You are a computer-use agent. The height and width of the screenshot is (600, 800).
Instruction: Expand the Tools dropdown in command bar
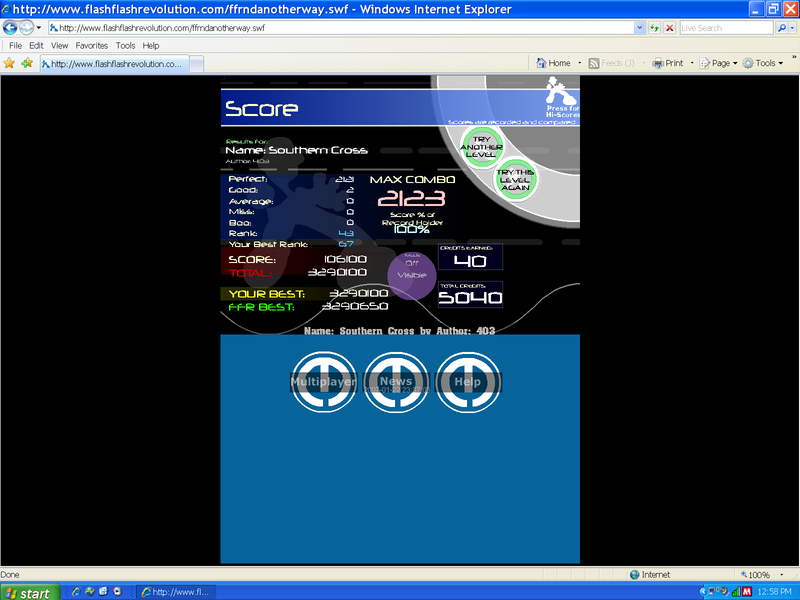click(769, 63)
